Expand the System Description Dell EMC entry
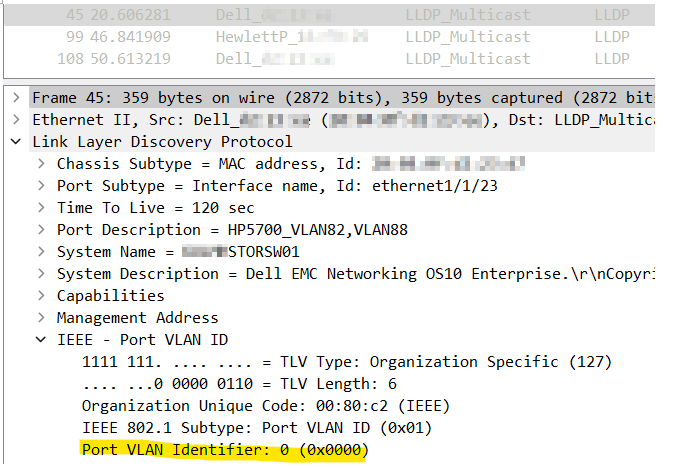Screen dimensions: 681x468 pos(41,274)
